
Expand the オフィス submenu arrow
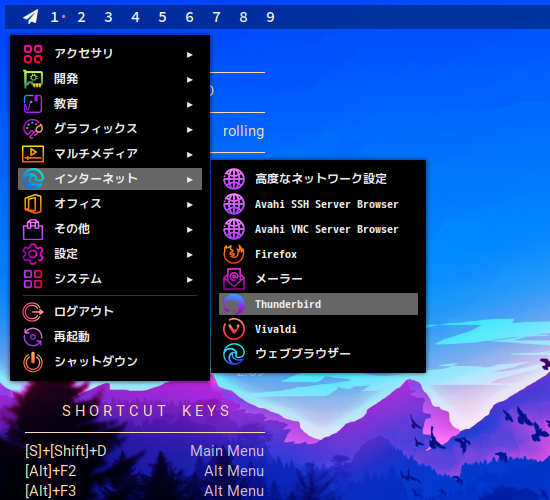pyautogui.click(x=190, y=205)
